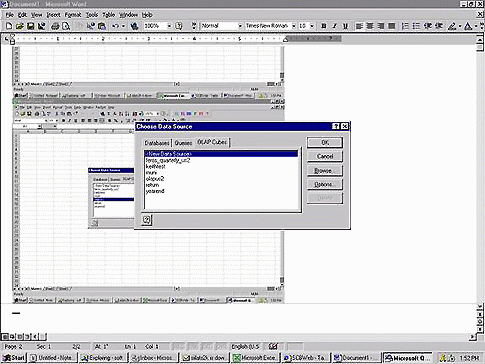
Task: Open the Zoom percentage dropdown
Action: tap(169, 26)
